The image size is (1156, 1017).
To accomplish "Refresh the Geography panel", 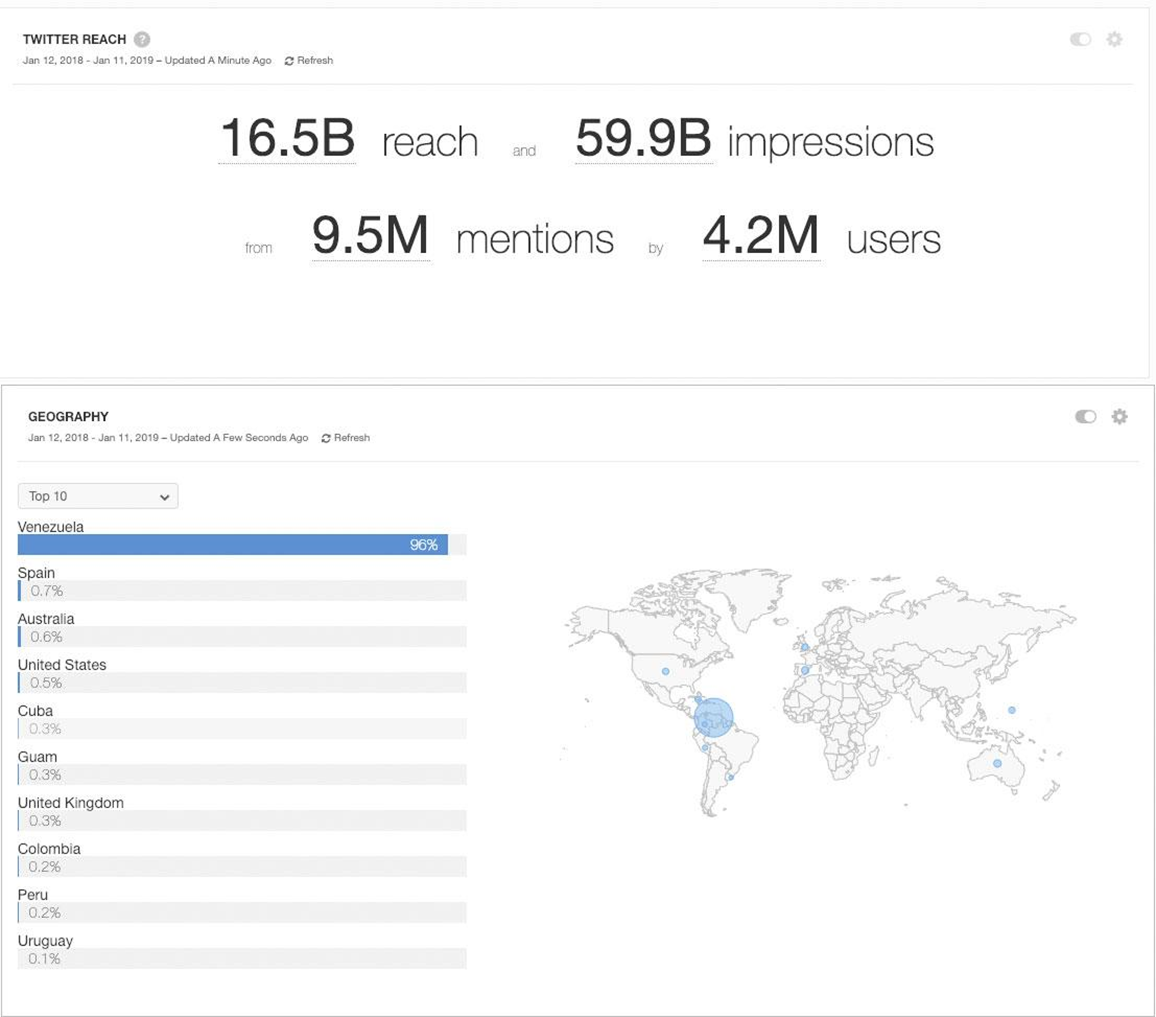I will tap(346, 438).
